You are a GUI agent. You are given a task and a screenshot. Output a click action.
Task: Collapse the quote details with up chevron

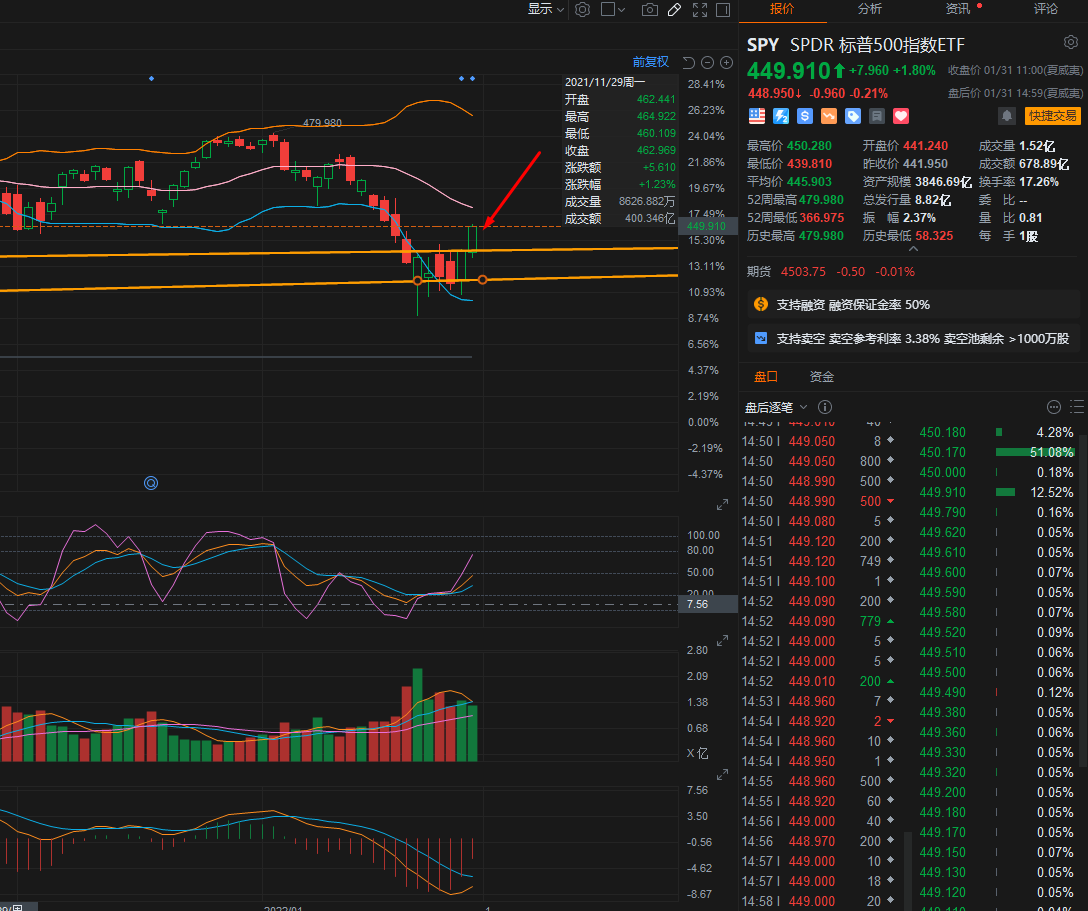coord(913,248)
